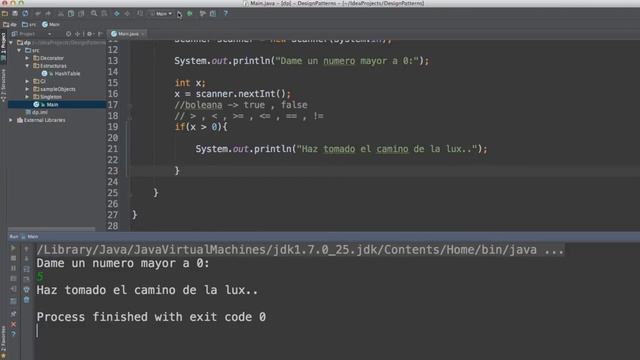Open the SDK Manager toolbar icon
640x360 pixels.
[213, 13]
